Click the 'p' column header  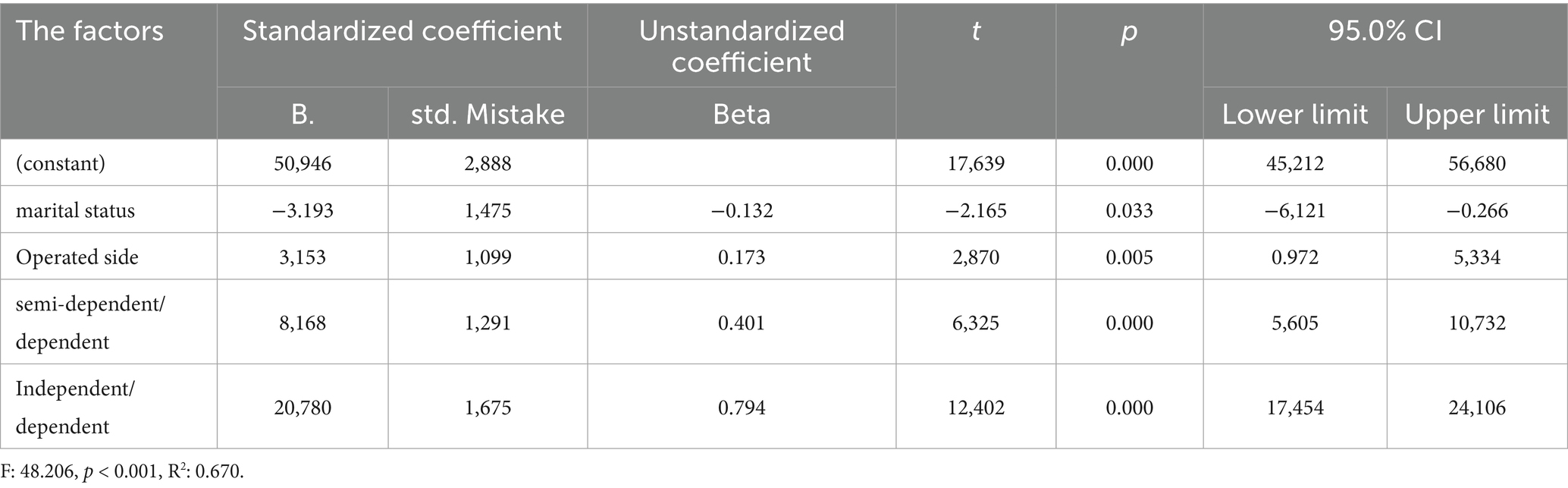(x=1128, y=32)
